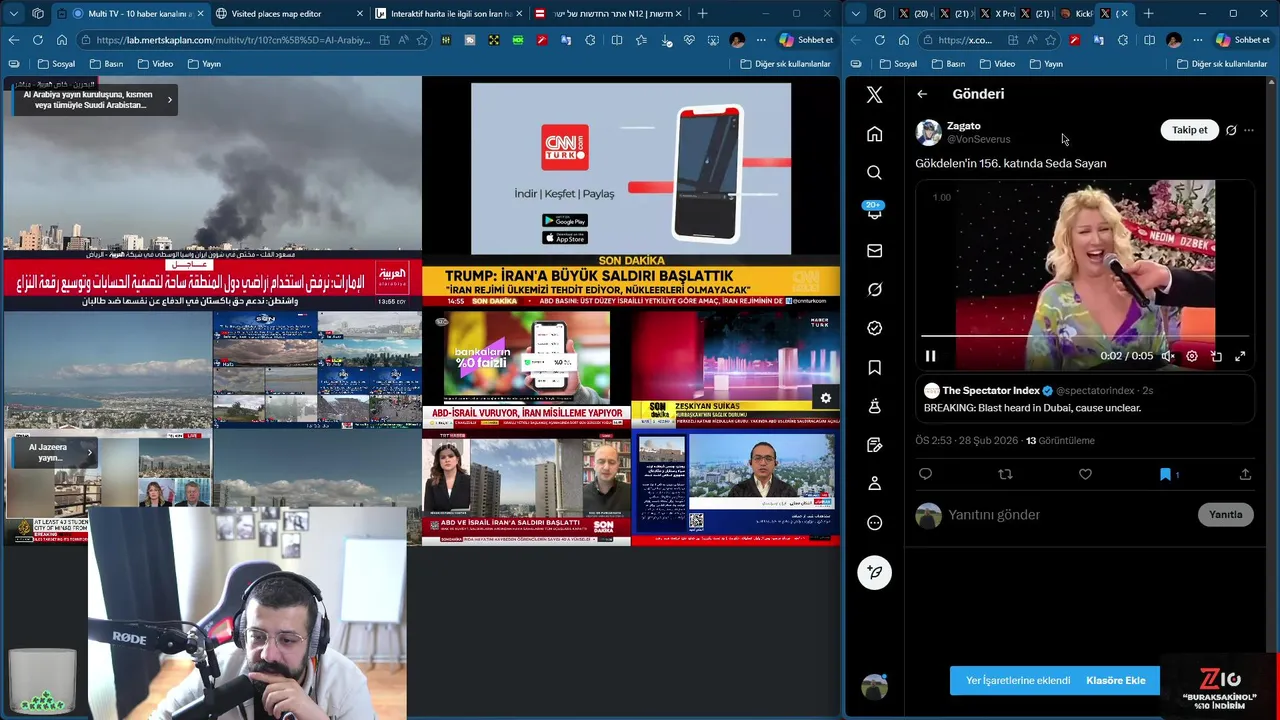Seek on the video progress bar
Screen dimensions: 1280x720
coord(1084,337)
